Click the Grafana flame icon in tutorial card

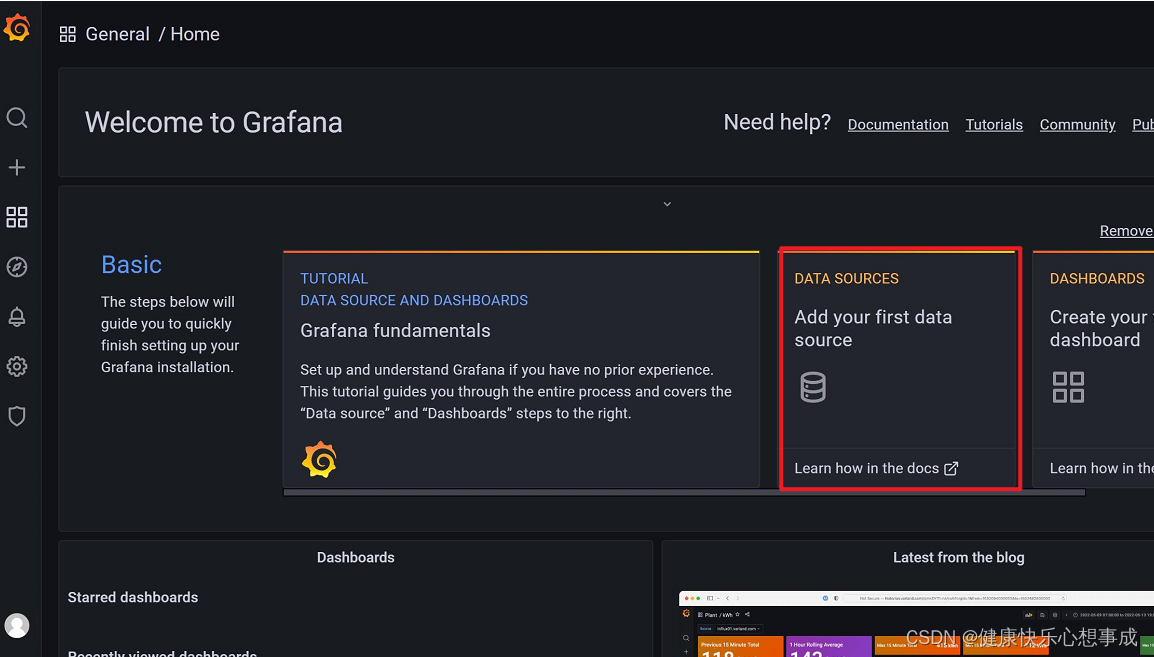click(319, 459)
